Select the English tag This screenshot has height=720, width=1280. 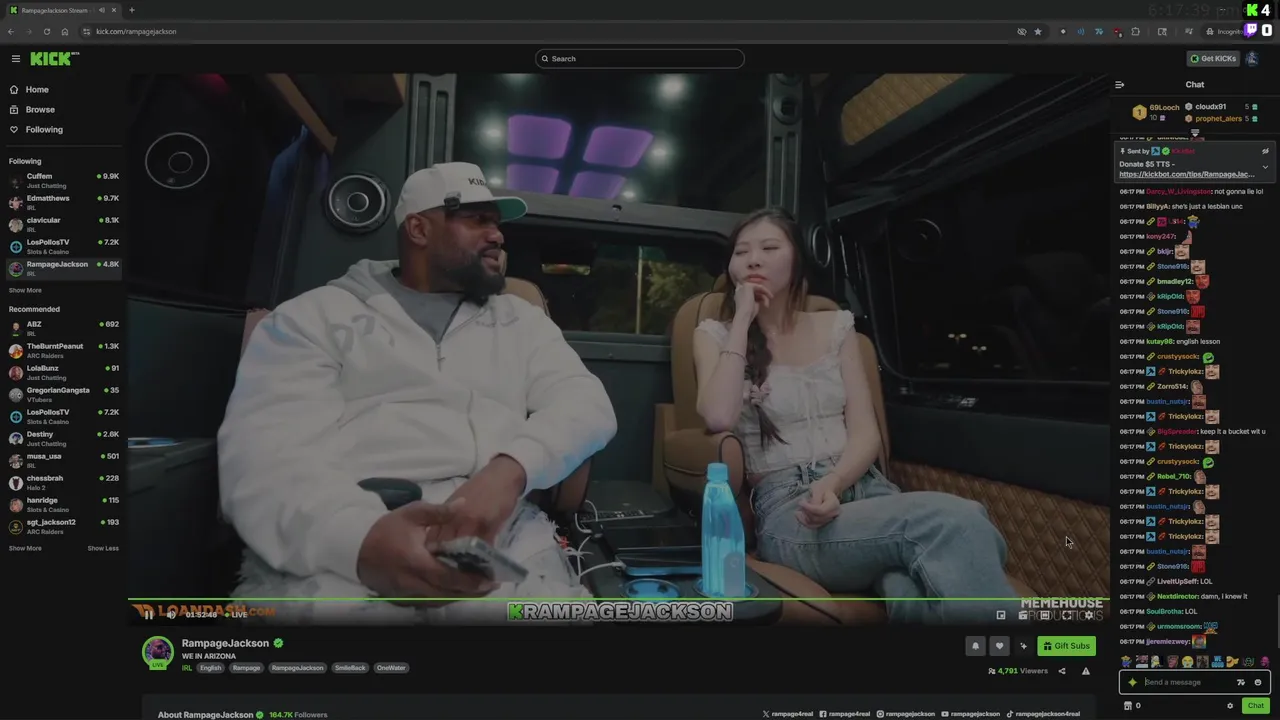[211, 668]
